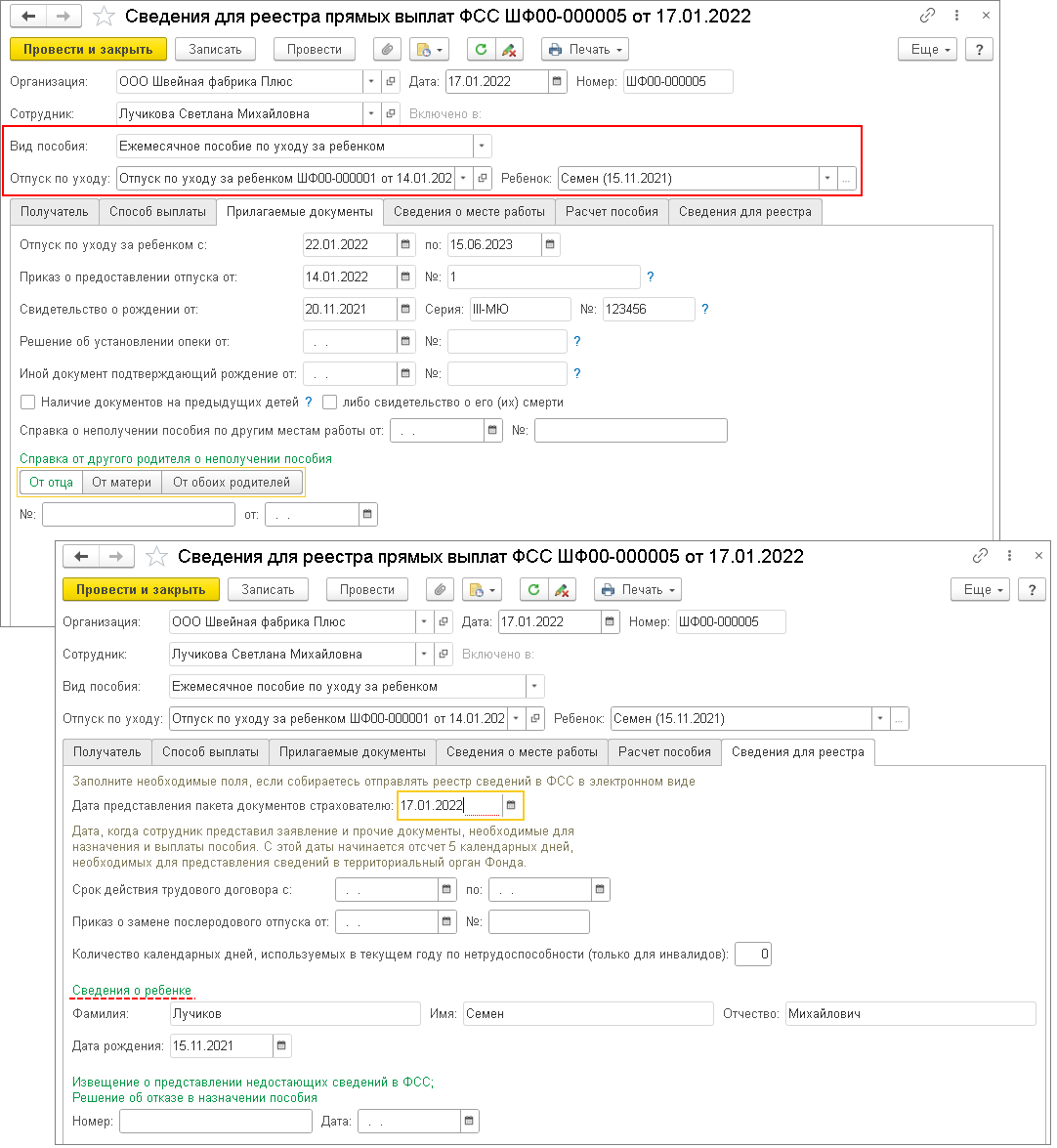The height and width of the screenshot is (1148, 1057).
Task: Open calendar for leave start 22.01.2022
Action: click(405, 244)
